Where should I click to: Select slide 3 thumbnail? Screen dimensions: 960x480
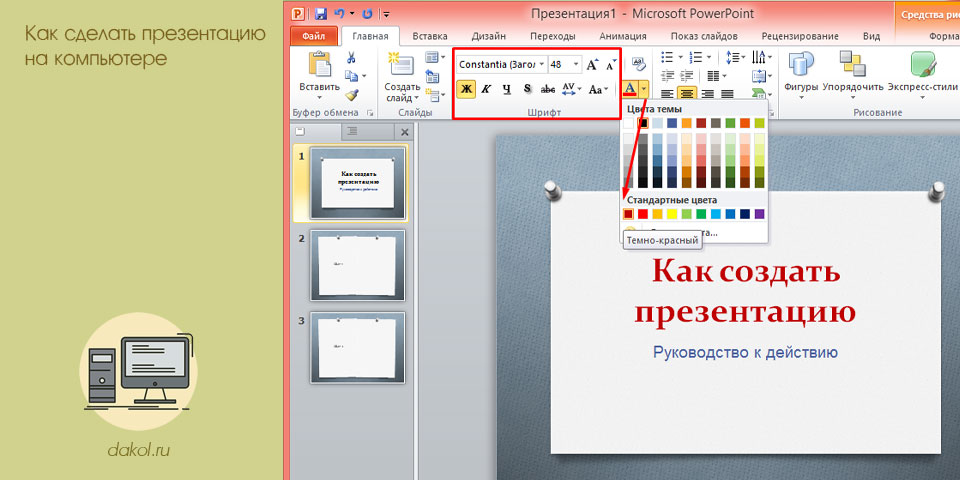[x=358, y=348]
